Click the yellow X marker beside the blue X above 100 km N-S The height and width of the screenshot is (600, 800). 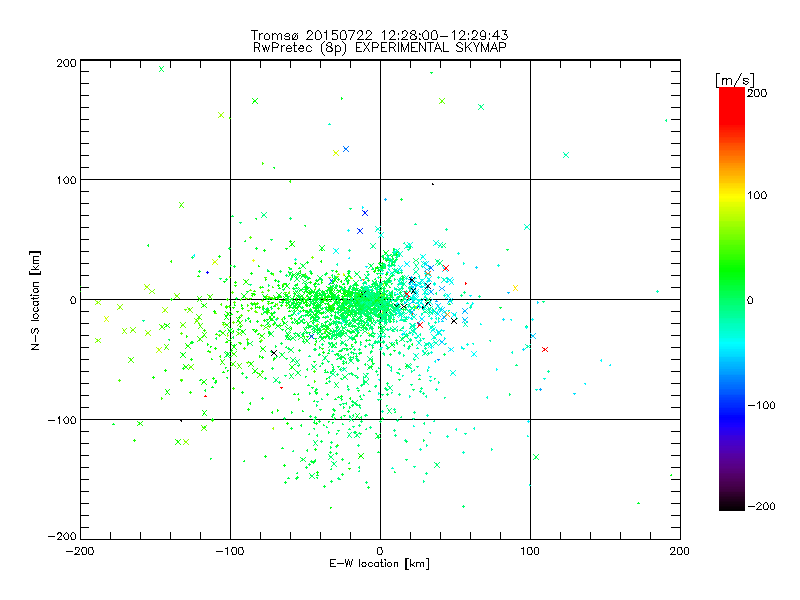336,153
